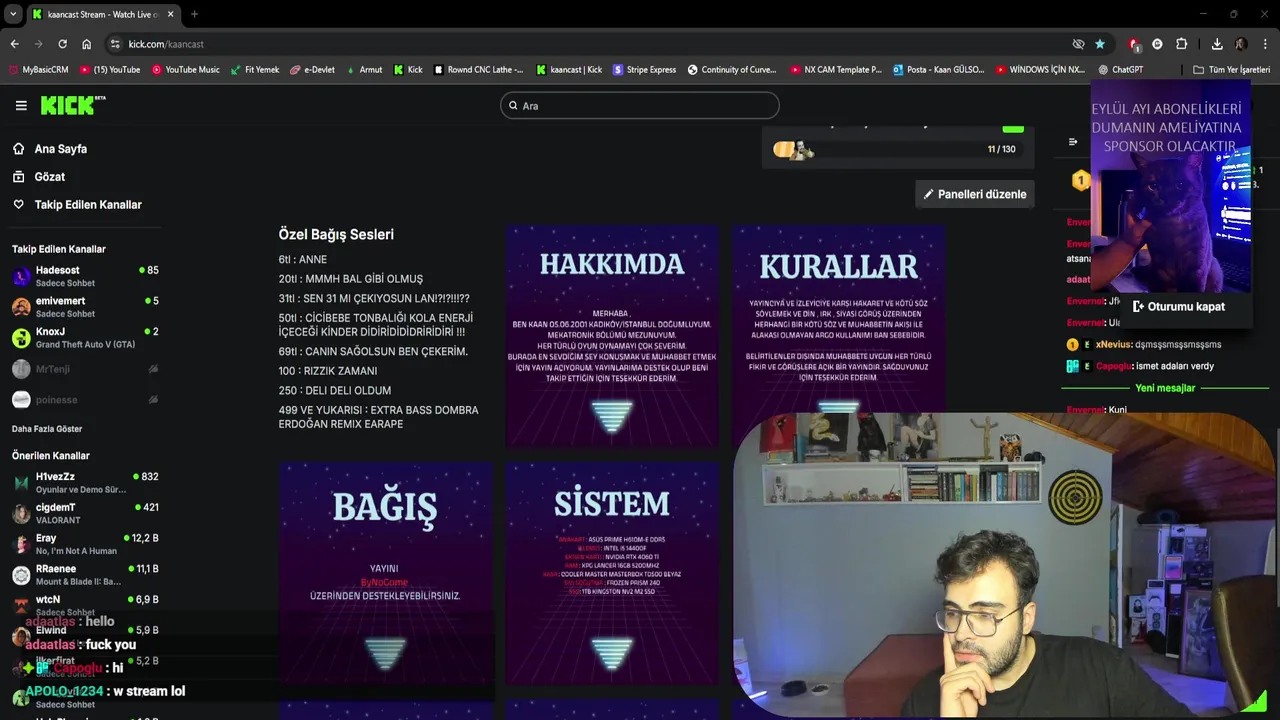Click the gold rank 1 badge

click(1080, 181)
